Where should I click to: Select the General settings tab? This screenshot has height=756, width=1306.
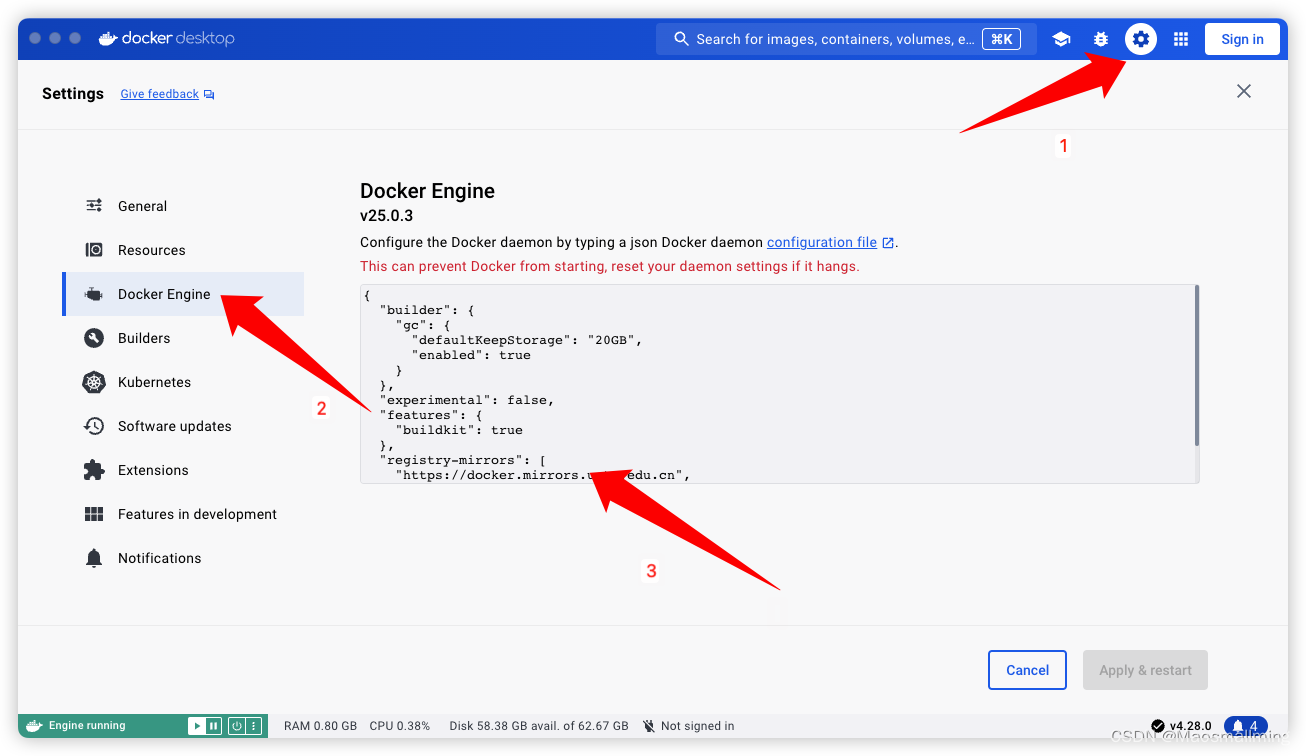[183, 206]
